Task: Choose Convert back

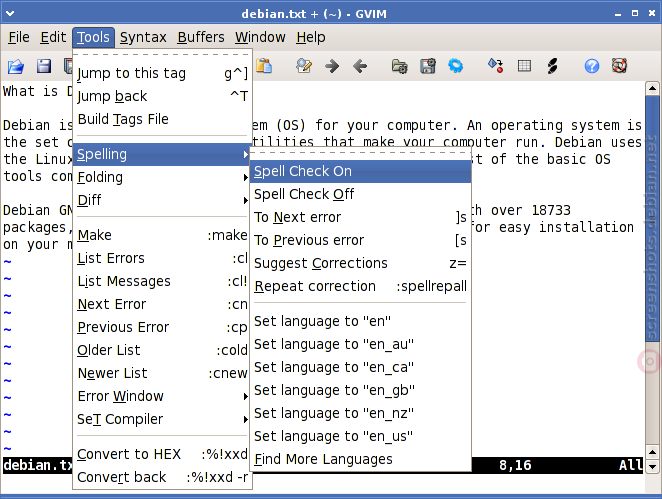Action: click(163, 477)
